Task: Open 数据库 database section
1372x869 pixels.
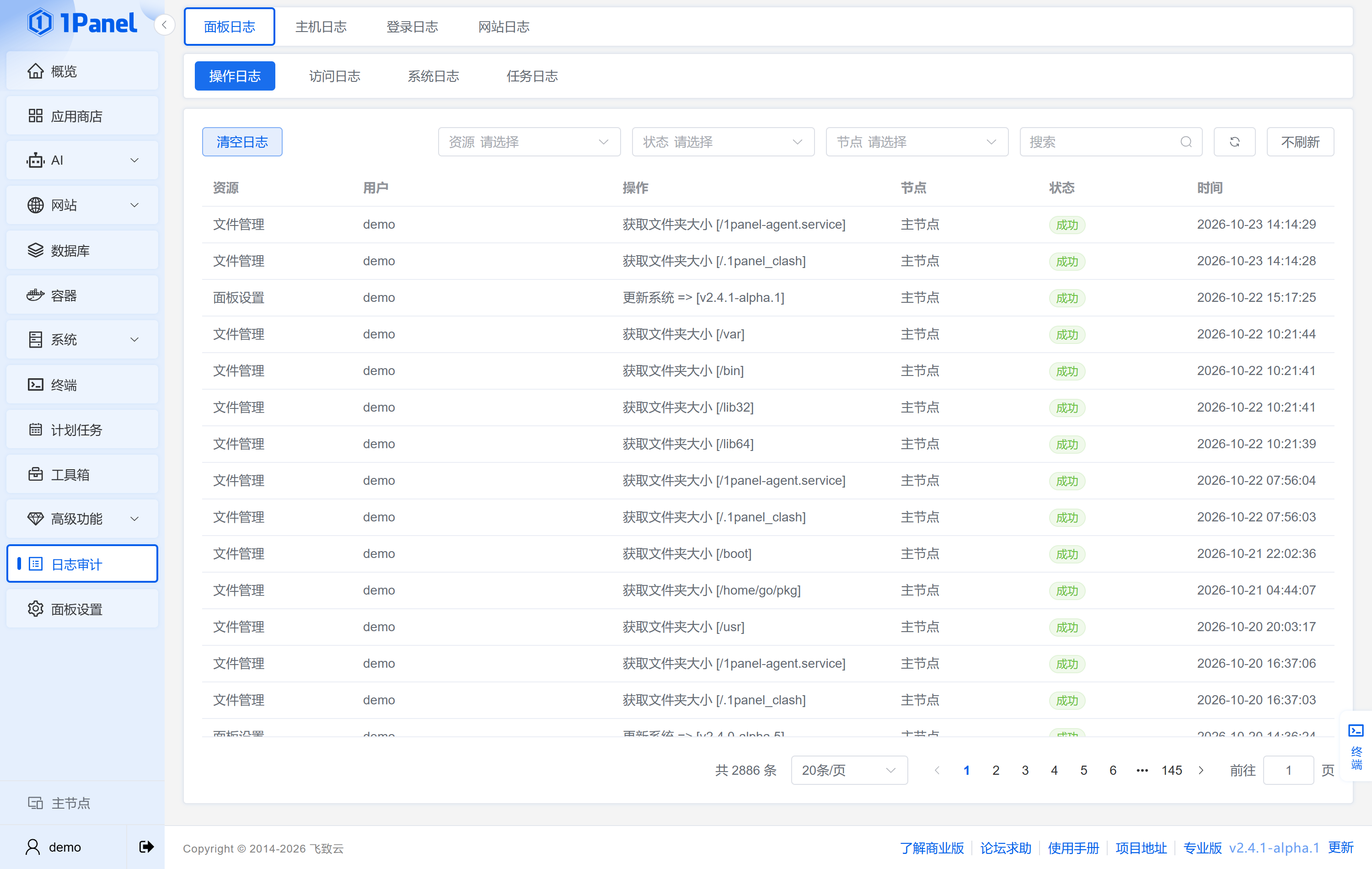Action: [x=82, y=250]
